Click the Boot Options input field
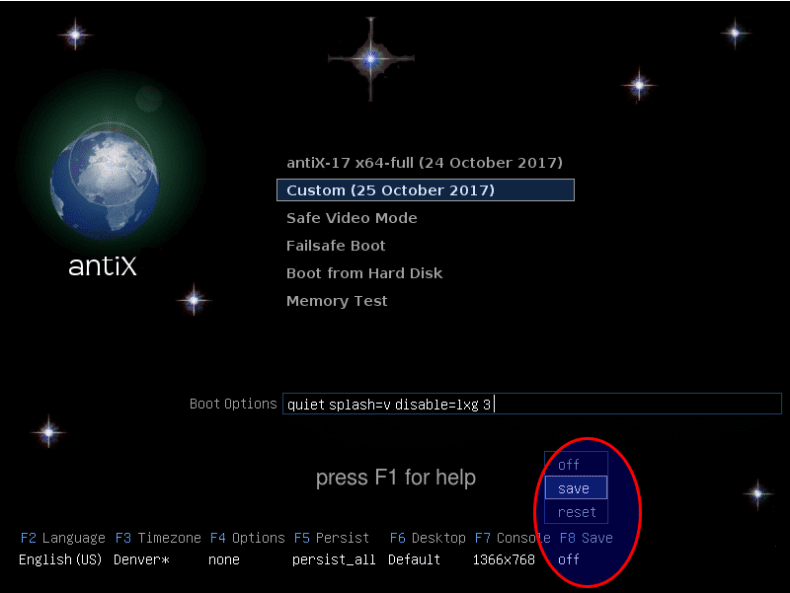The width and height of the screenshot is (790, 593). point(532,404)
